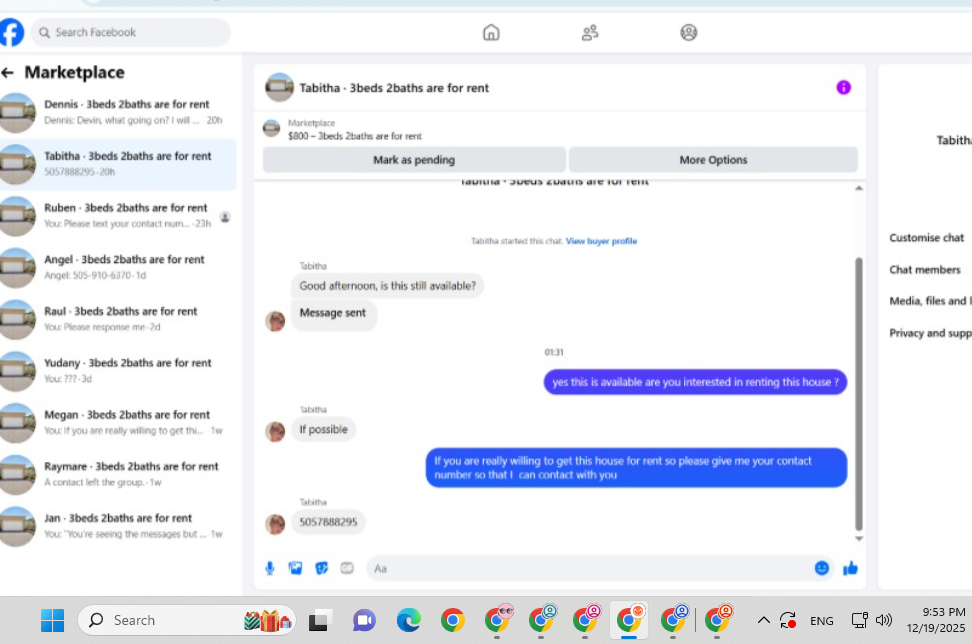Screen dimensions: 972x644
Task: Open More Options for listing
Action: click(x=714, y=160)
